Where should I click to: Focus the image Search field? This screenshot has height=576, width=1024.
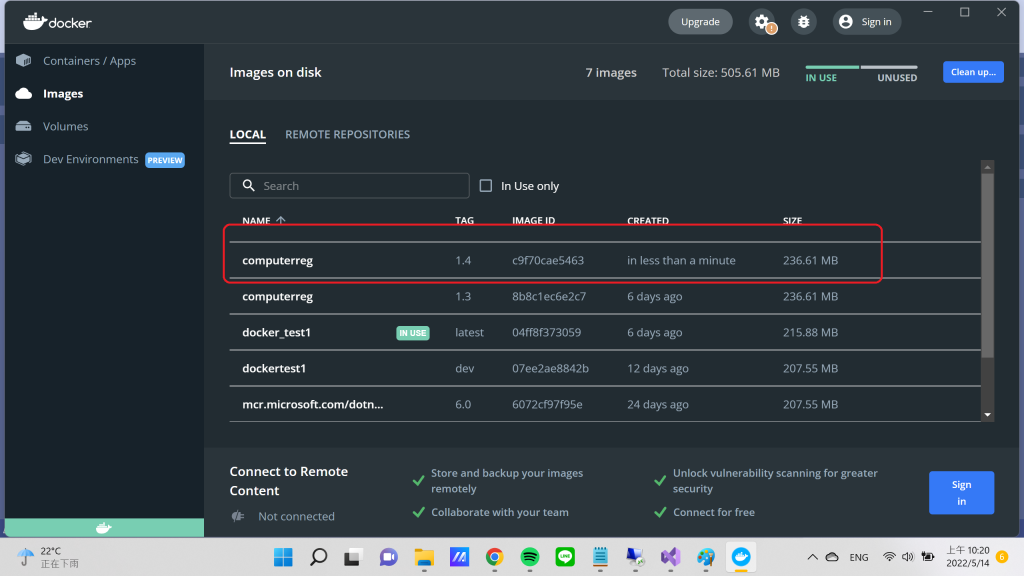coord(349,185)
